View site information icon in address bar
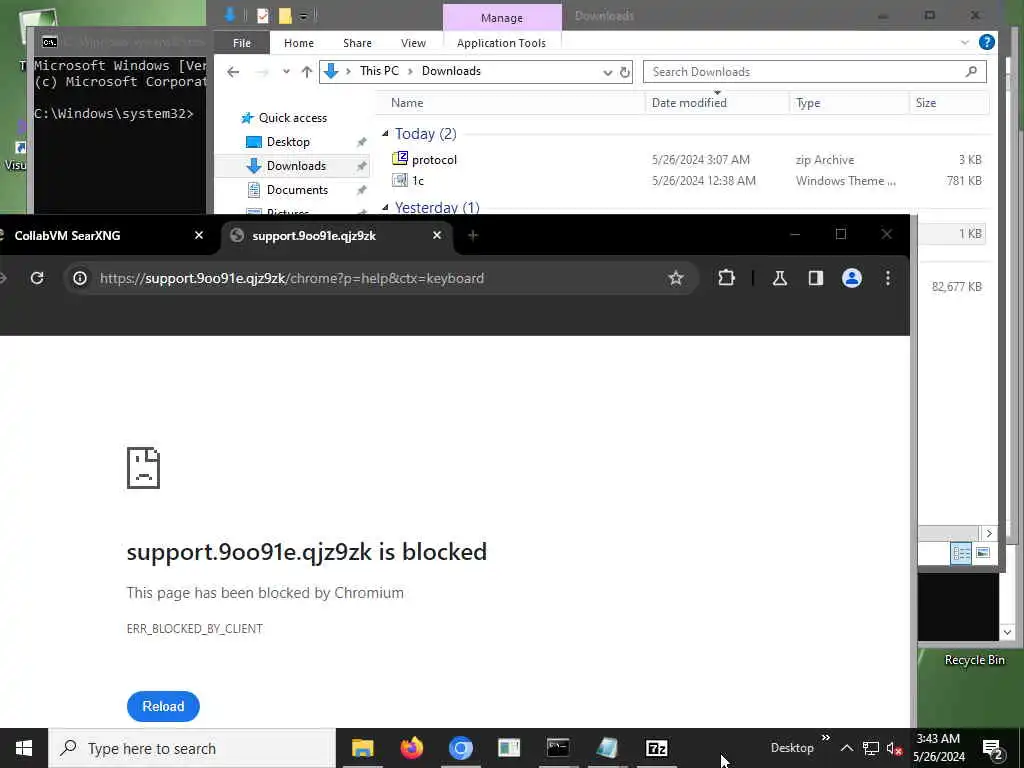 (80, 278)
